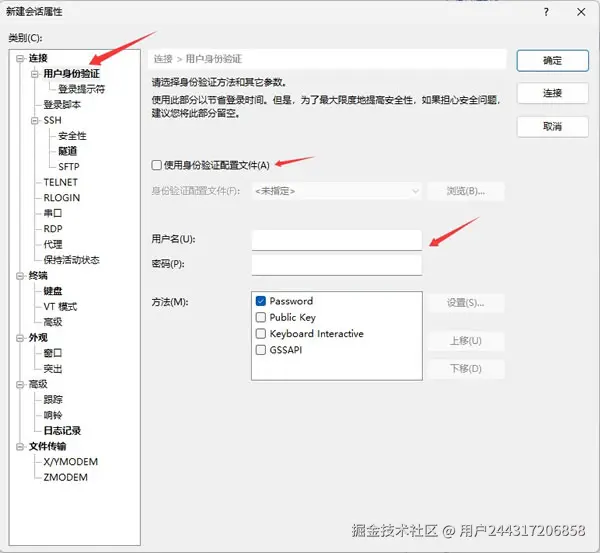Select SFTP tree item
Image resolution: width=600 pixels, height=553 pixels.
(69, 167)
